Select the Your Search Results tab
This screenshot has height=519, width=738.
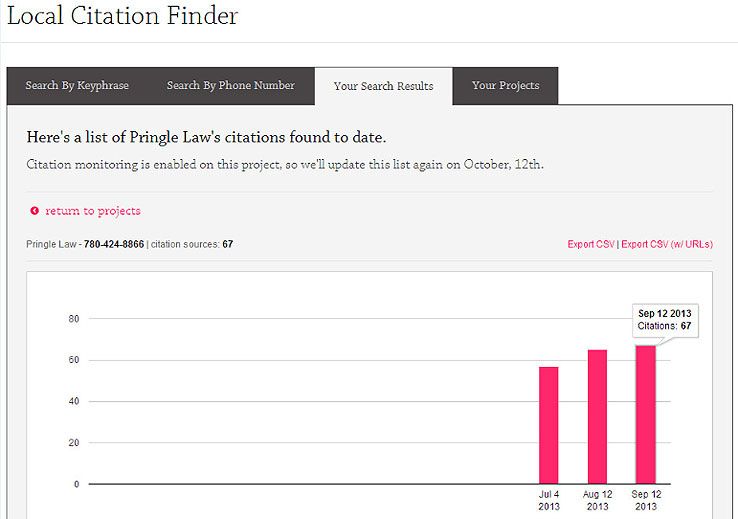(x=383, y=86)
